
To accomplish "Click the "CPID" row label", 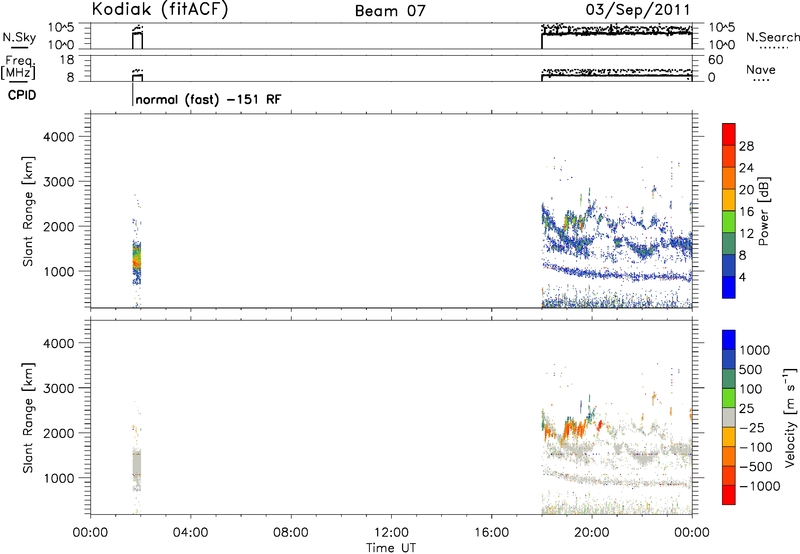I will 22,95.
